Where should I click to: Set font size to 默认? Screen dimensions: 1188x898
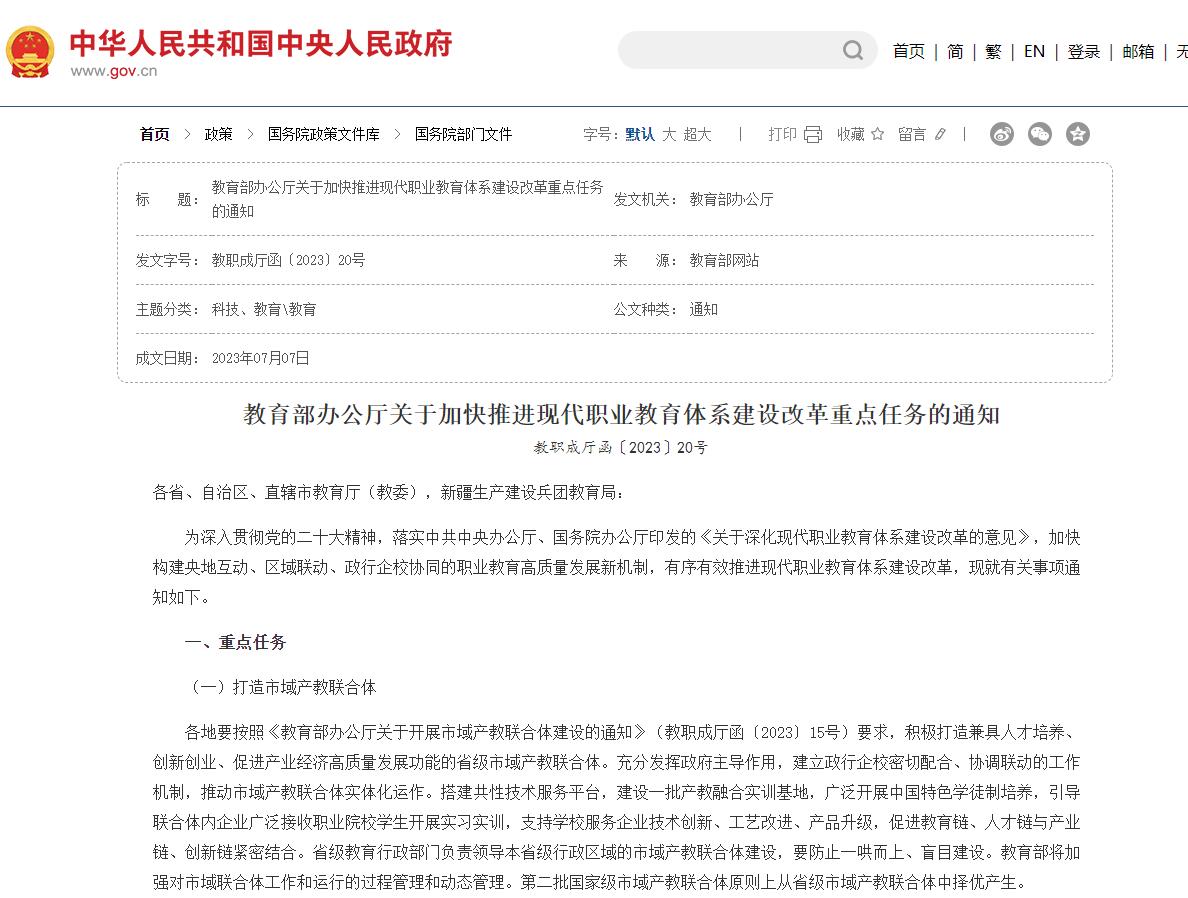[639, 134]
